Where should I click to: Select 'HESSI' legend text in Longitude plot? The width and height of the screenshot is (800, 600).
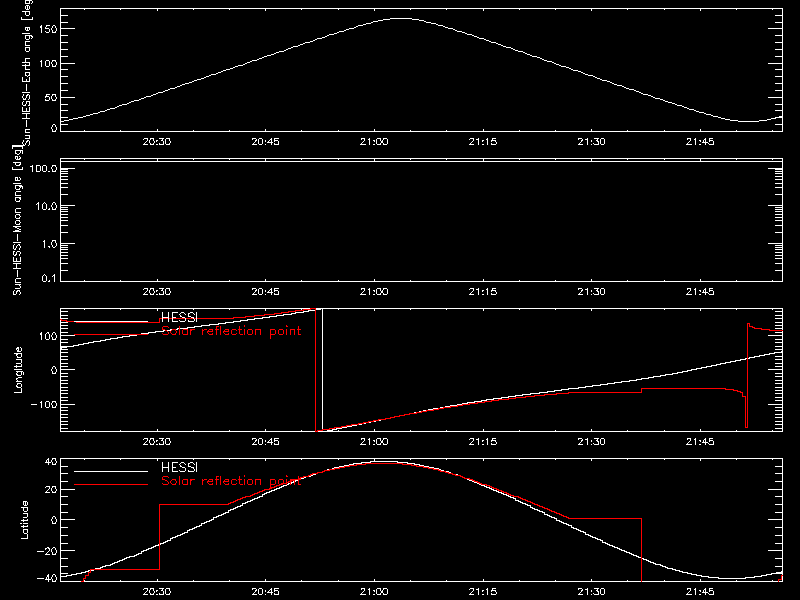pos(179,317)
